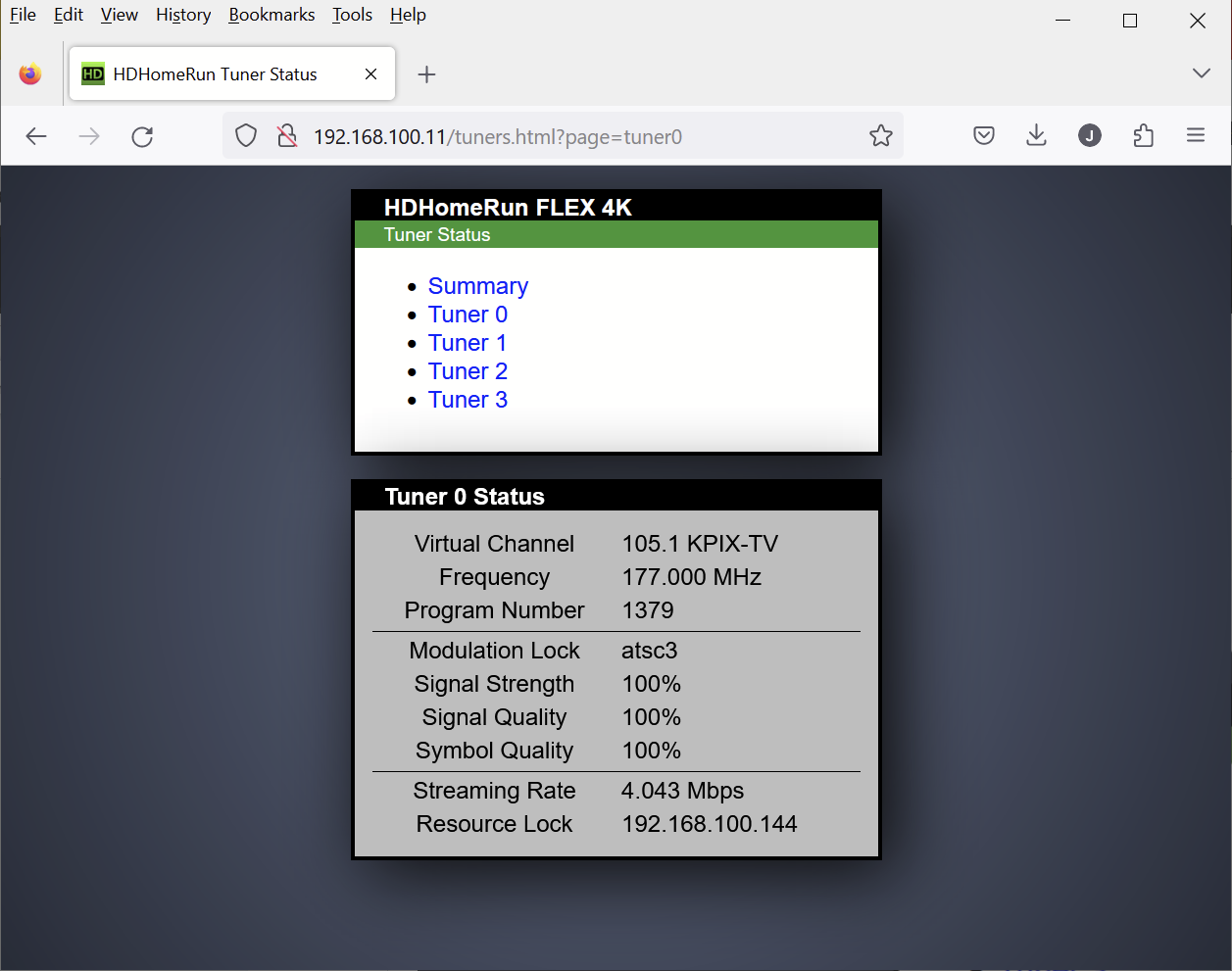1232x971 pixels.
Task: Expand the list all tabs chevron
Action: click(x=1201, y=73)
